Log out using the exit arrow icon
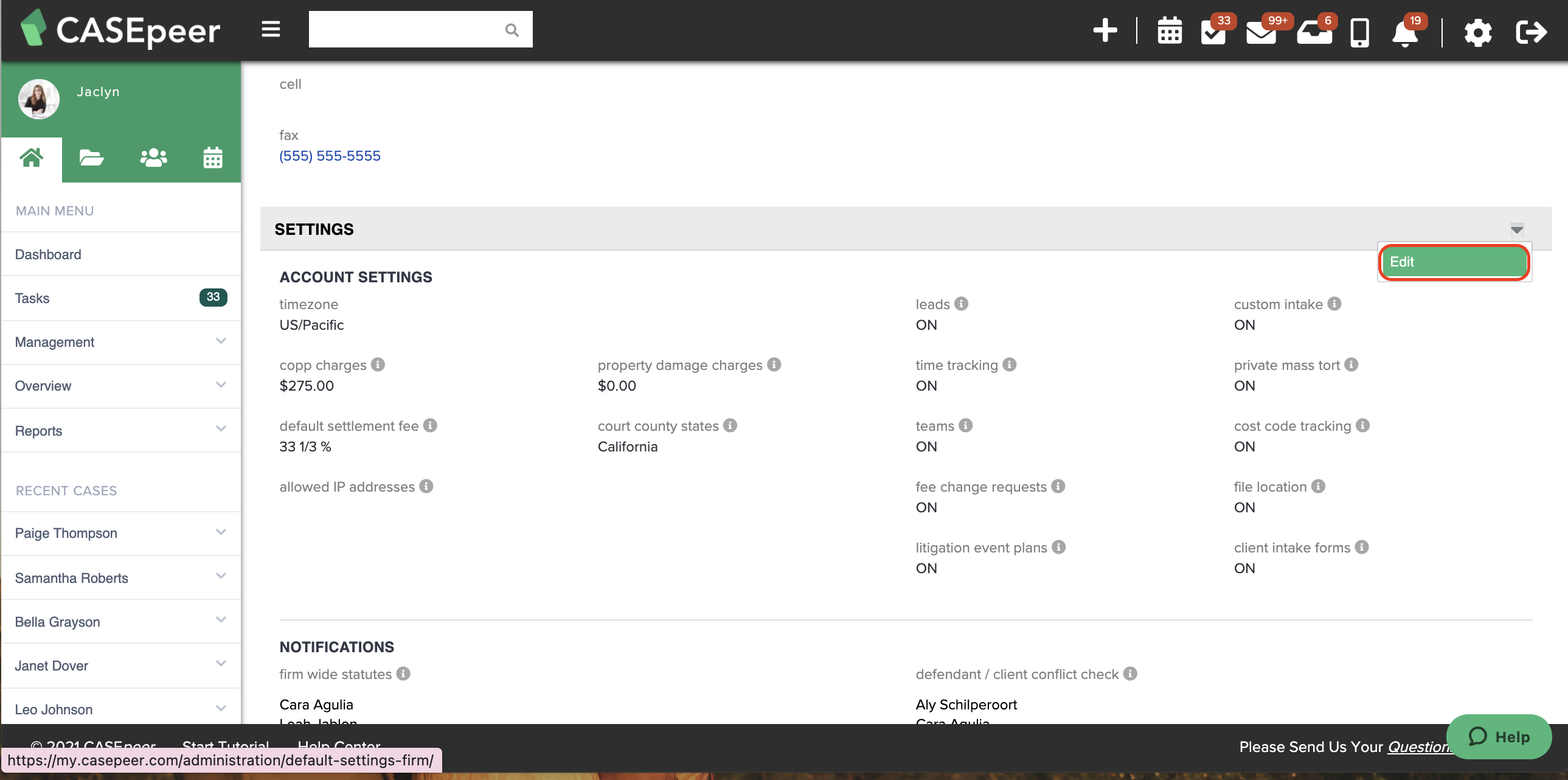 (x=1531, y=32)
